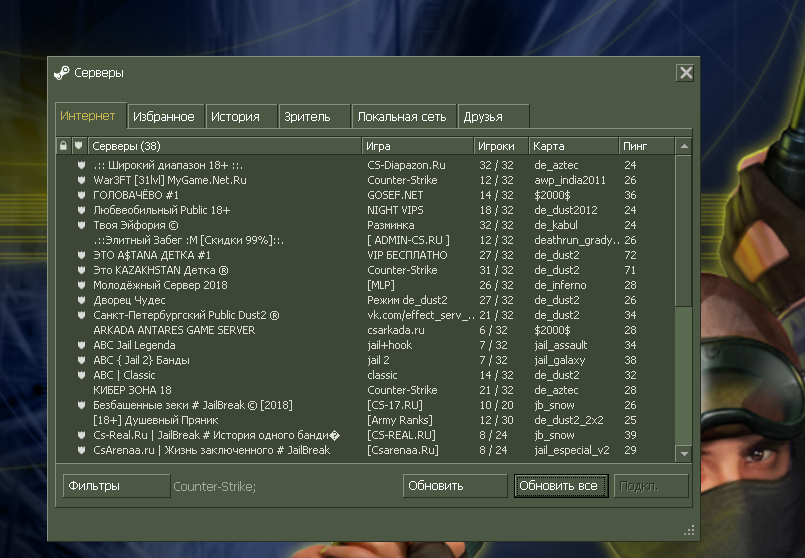Click shield icon of Это KAZAKHSTAN Детка
Image resolution: width=805 pixels, height=558 pixels.
pos(81,270)
